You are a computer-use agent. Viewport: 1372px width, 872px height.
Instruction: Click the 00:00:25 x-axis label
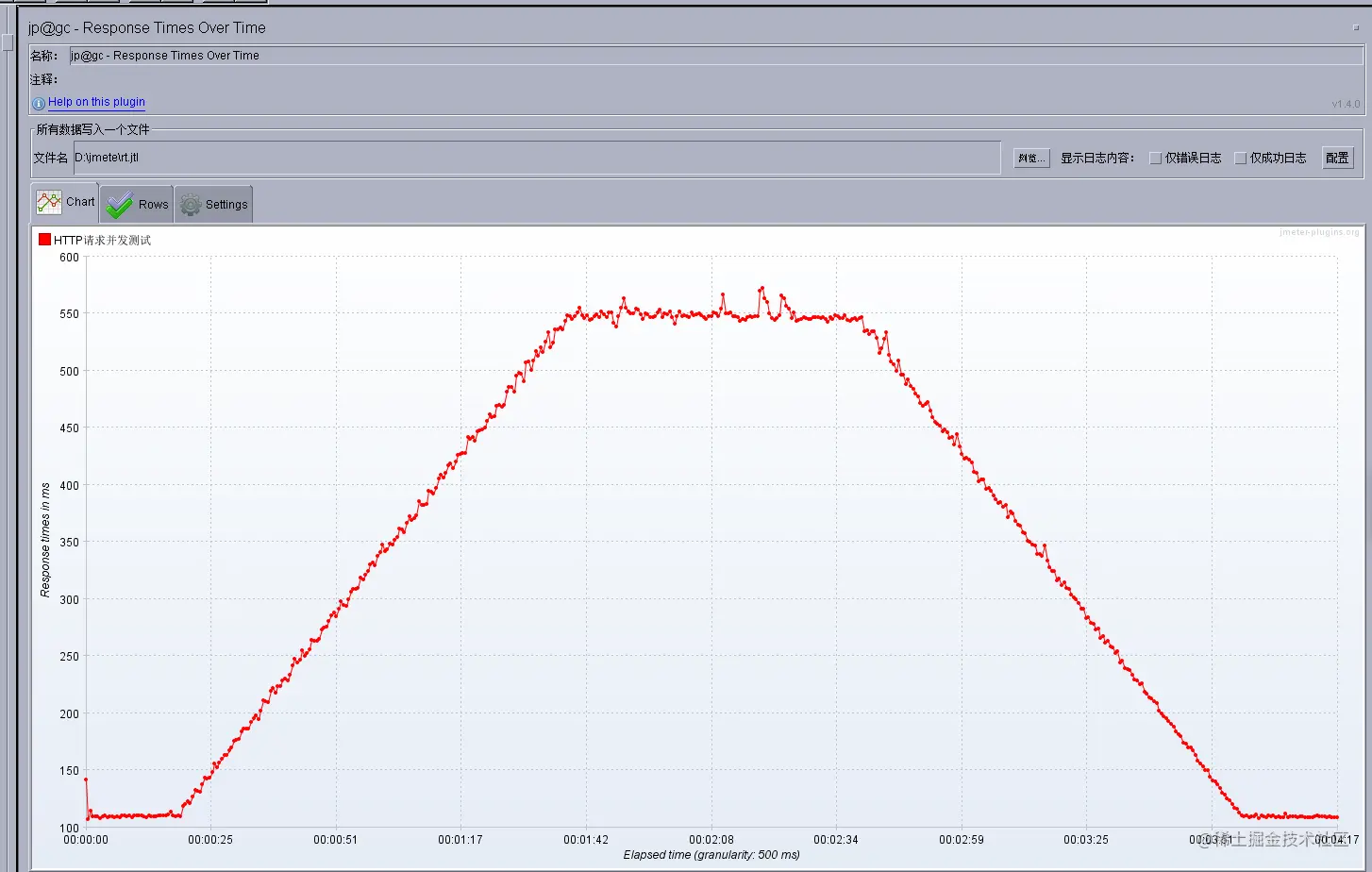pos(210,840)
